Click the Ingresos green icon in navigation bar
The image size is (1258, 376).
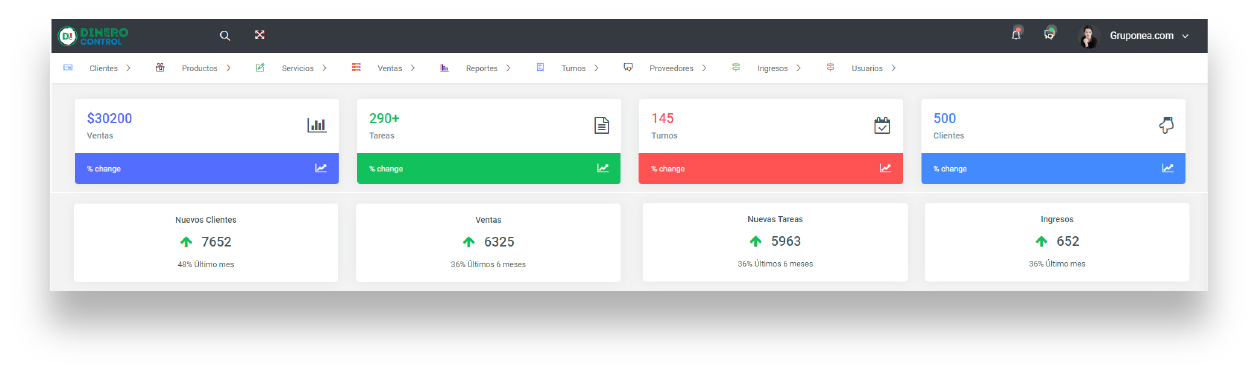(x=736, y=68)
